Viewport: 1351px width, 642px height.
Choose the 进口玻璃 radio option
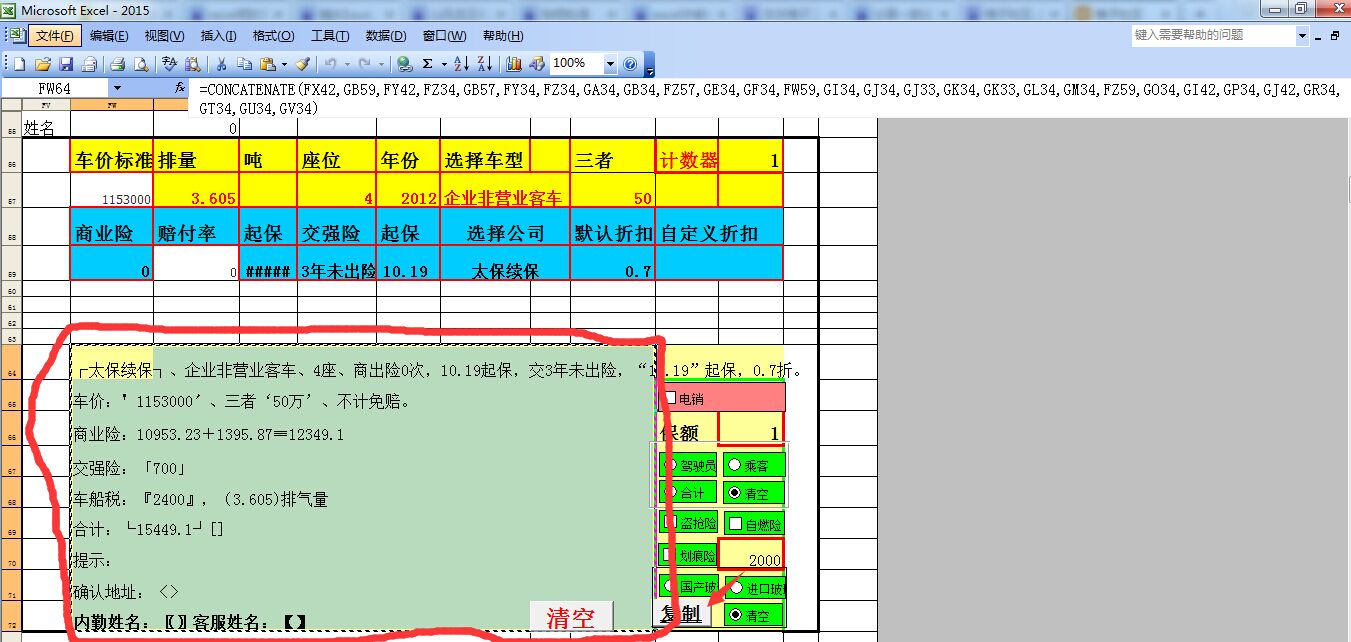[x=737, y=588]
